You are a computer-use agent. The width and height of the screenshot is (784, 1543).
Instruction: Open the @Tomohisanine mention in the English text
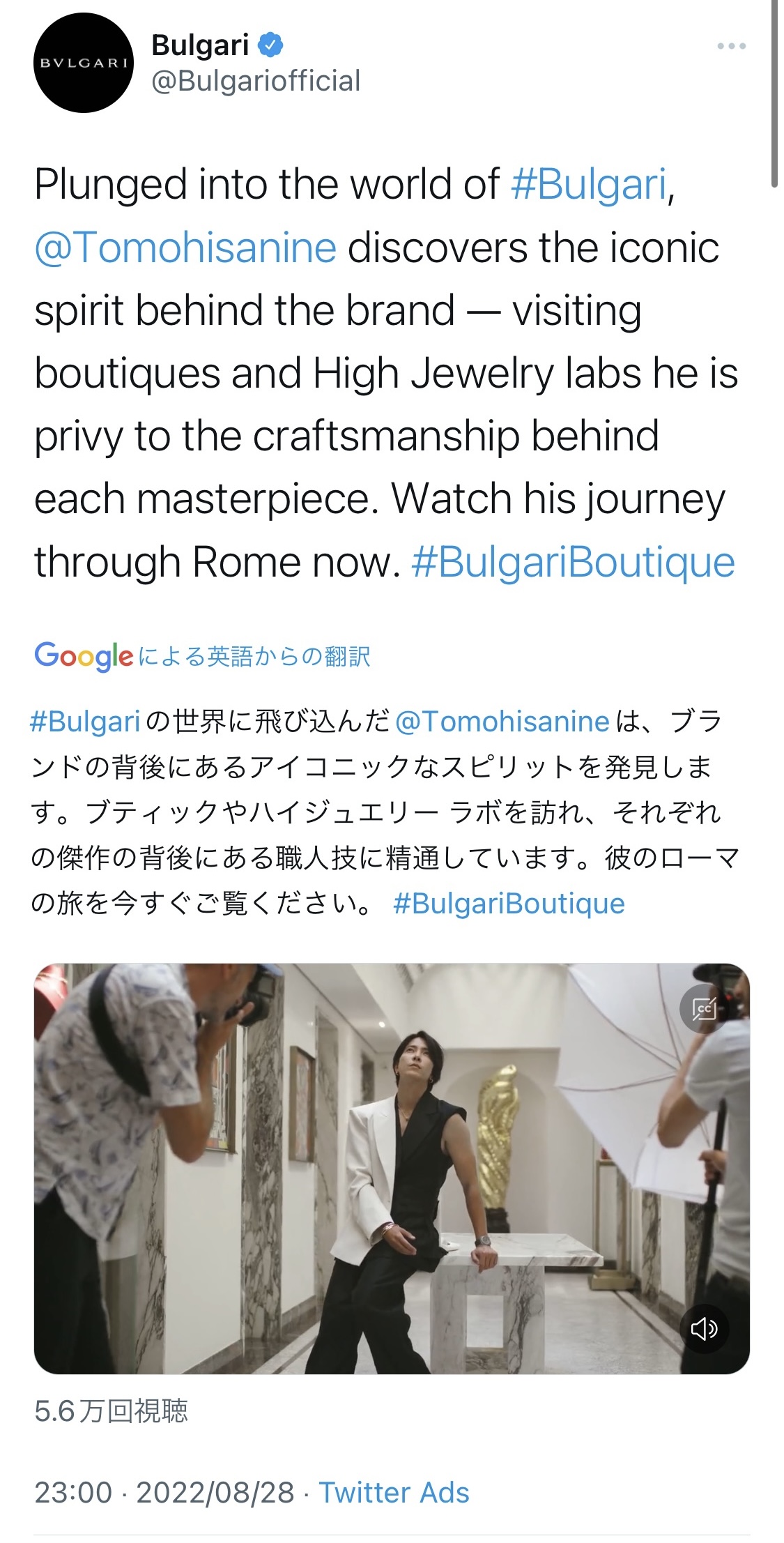[x=185, y=248]
